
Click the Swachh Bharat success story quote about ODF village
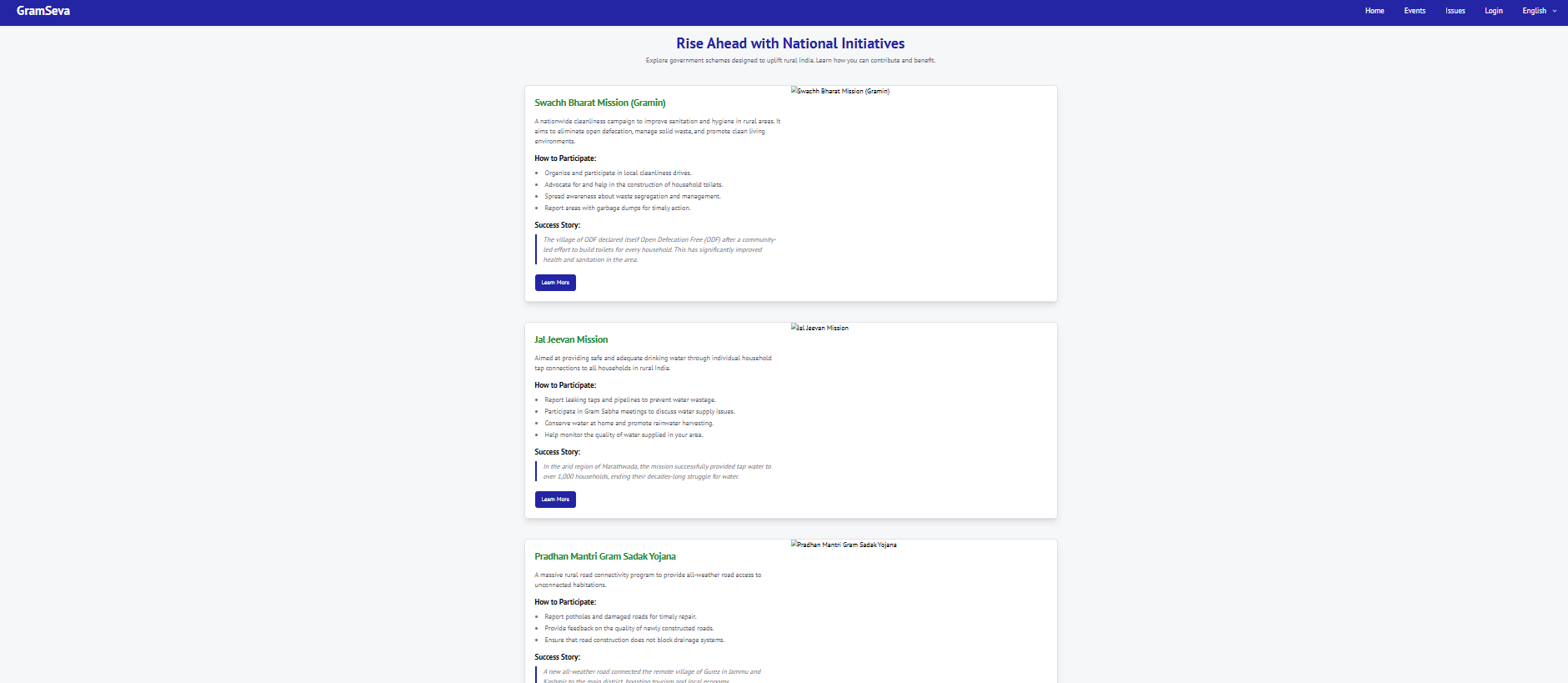[659, 249]
